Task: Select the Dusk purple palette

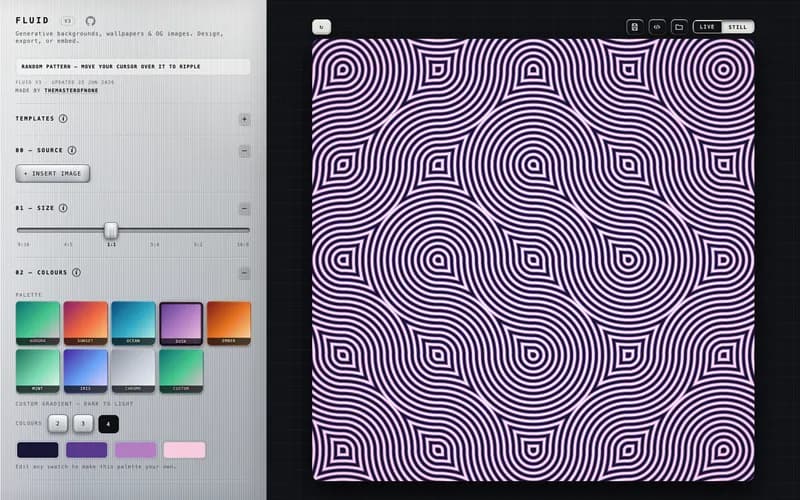Action: [181, 323]
